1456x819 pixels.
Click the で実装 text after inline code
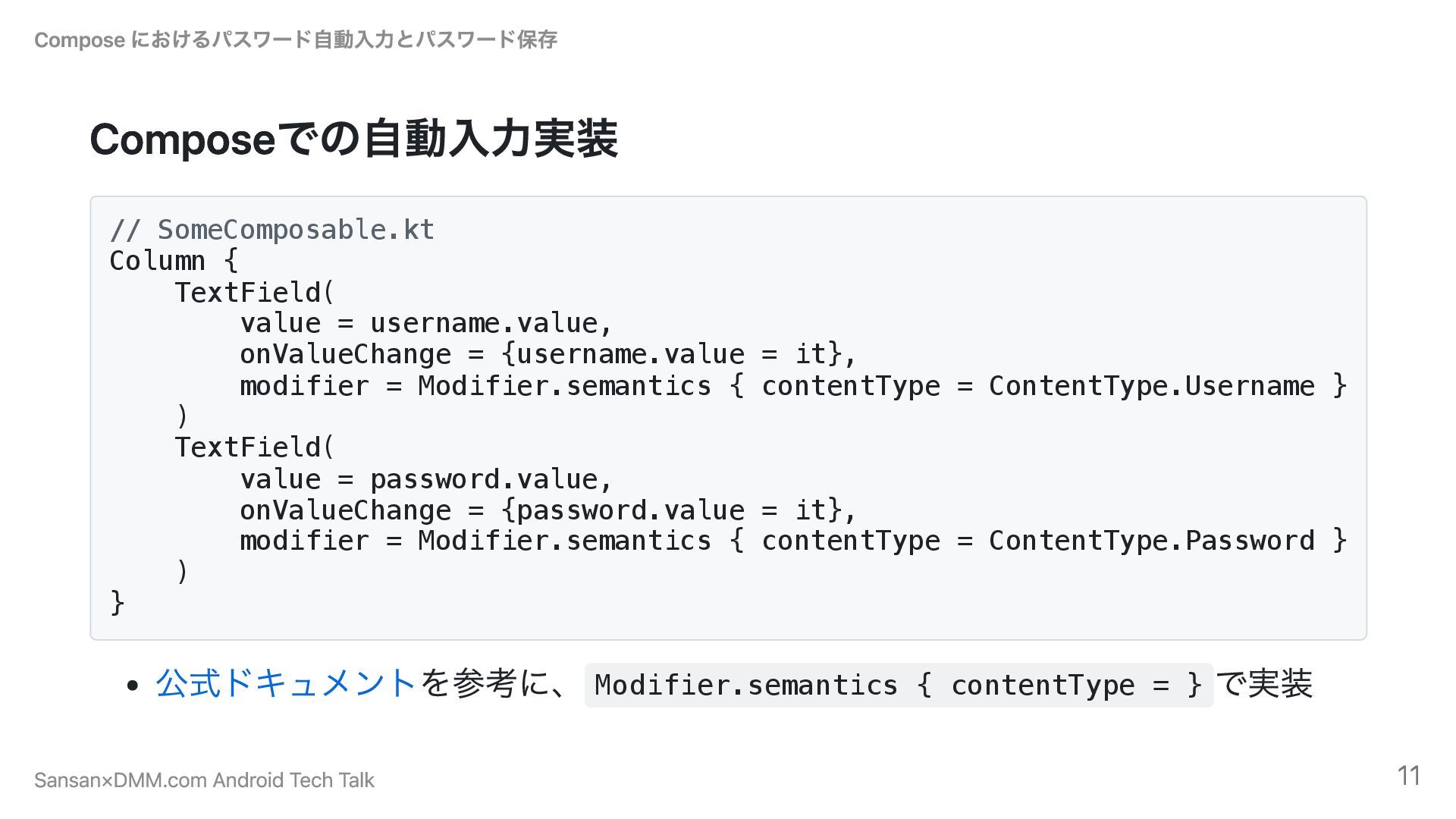[x=1264, y=683]
